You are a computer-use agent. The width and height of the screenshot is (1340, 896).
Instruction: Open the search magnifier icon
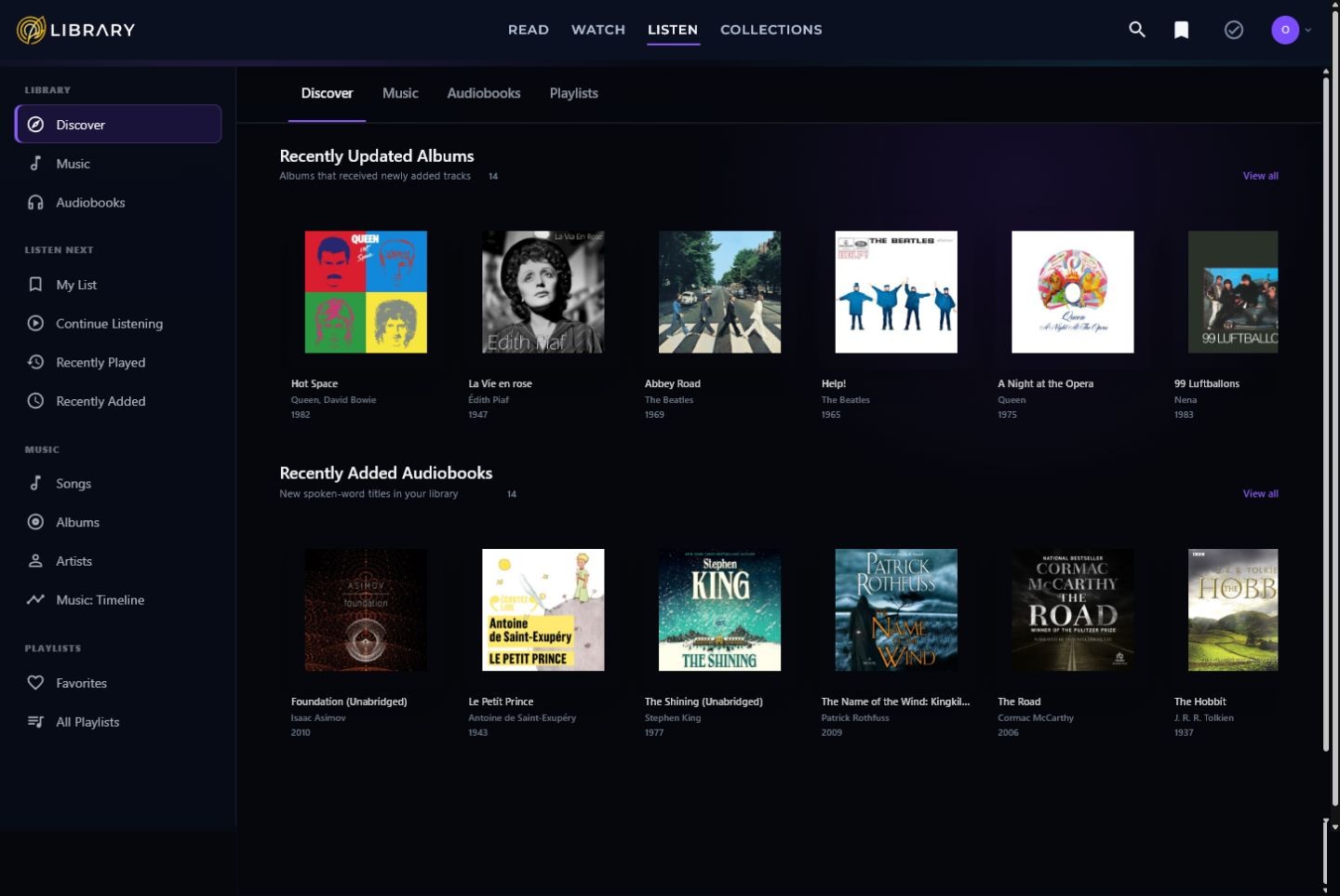1136,30
